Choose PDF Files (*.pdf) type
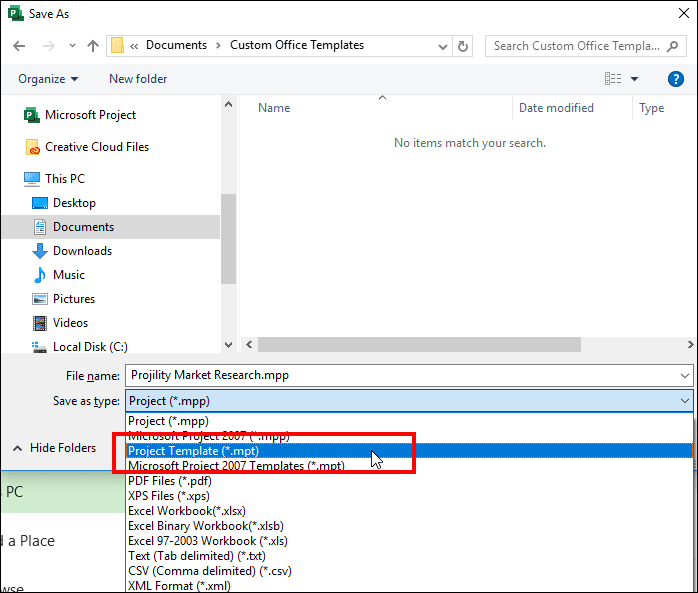The width and height of the screenshot is (698, 593). pos(409,481)
